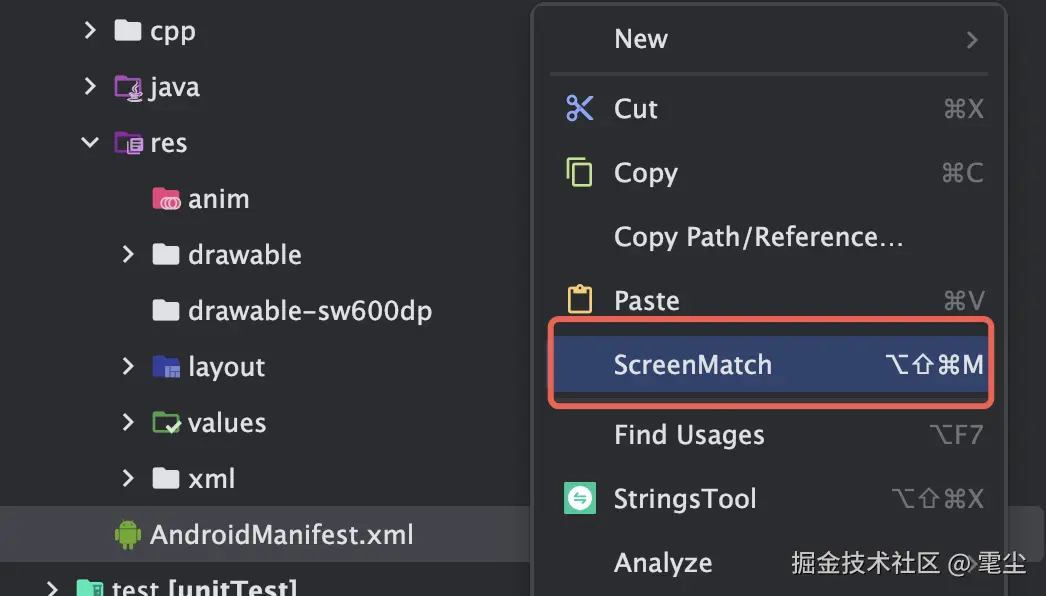Image resolution: width=1046 pixels, height=596 pixels.
Task: Click the java folder icon
Action: coord(128,87)
